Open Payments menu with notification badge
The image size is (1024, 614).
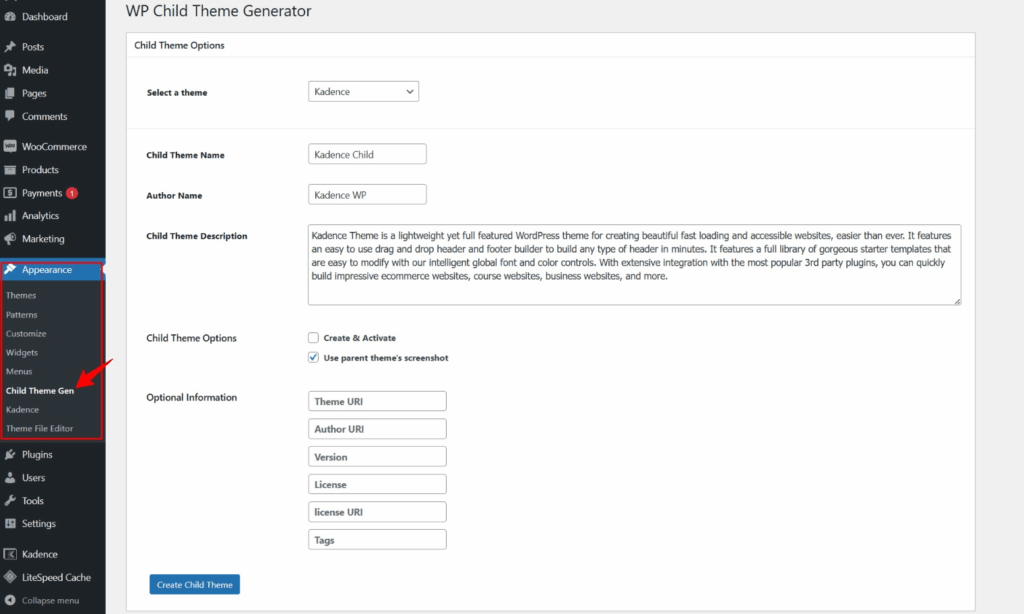[42, 193]
